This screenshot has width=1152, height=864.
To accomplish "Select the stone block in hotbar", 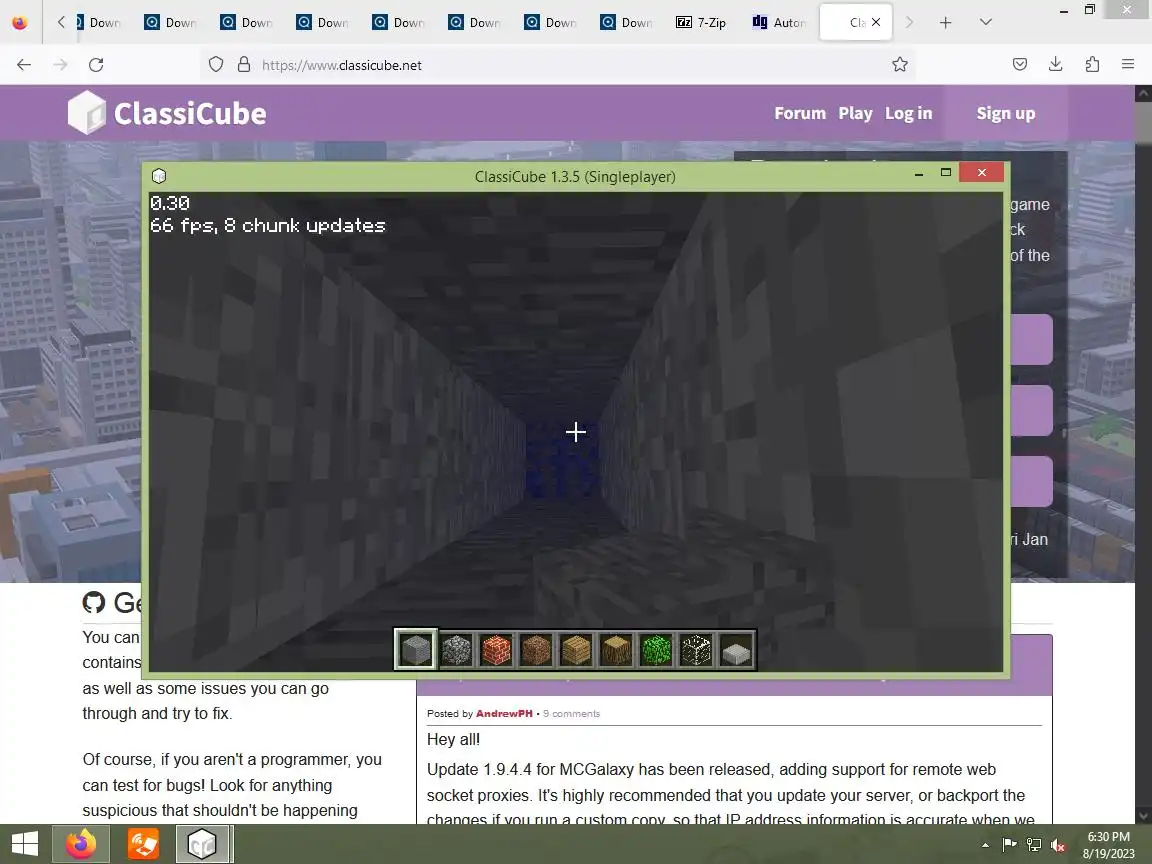I will 416,649.
